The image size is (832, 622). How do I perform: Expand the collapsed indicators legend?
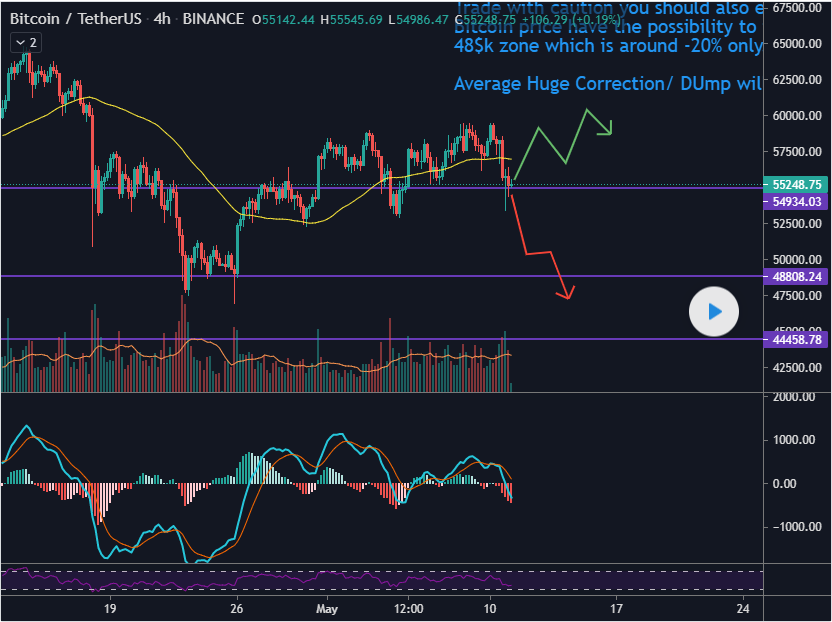[25, 43]
